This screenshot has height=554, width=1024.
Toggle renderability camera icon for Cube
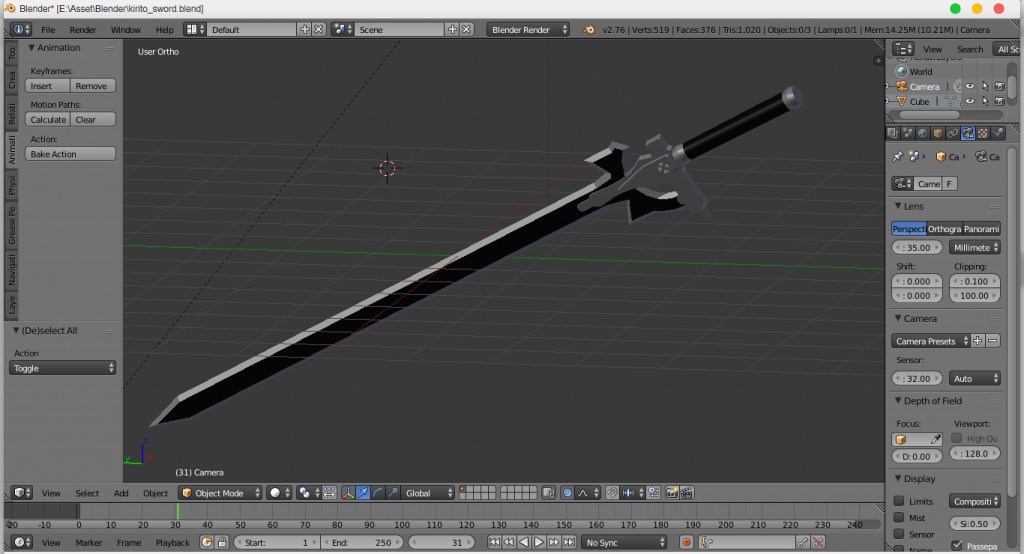click(x=1000, y=101)
